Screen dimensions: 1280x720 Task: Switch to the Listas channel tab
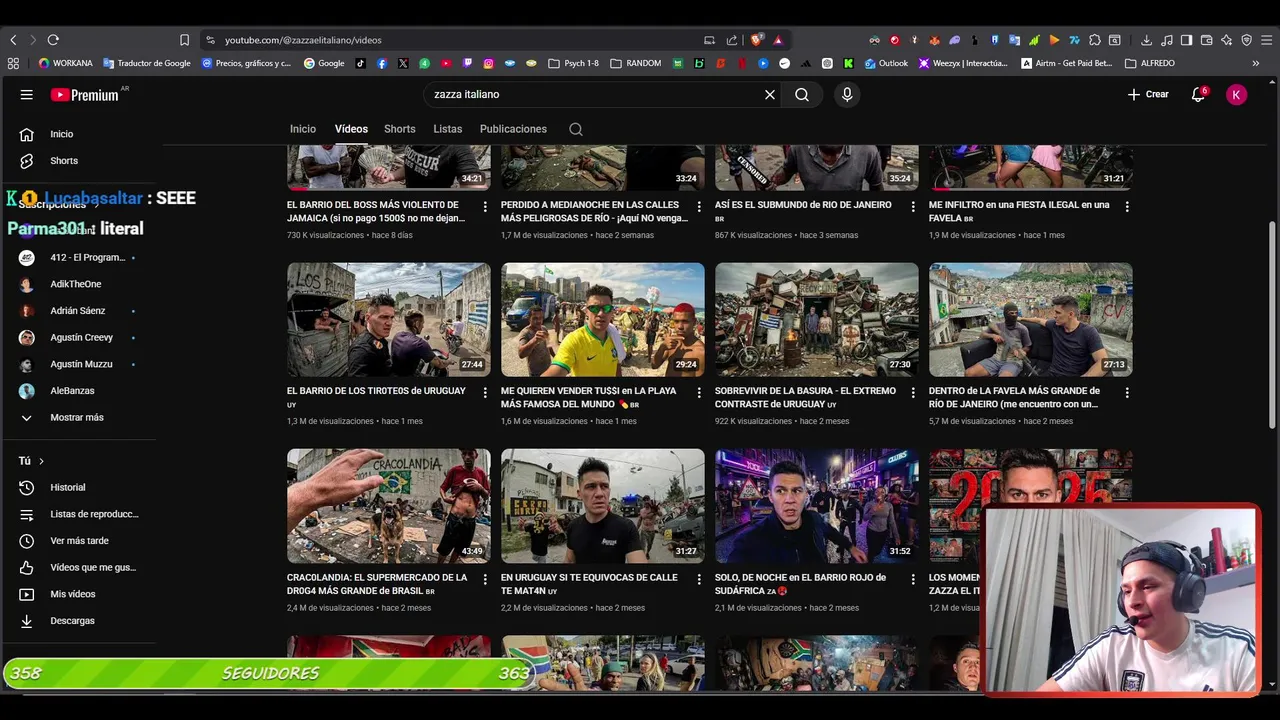pos(448,129)
